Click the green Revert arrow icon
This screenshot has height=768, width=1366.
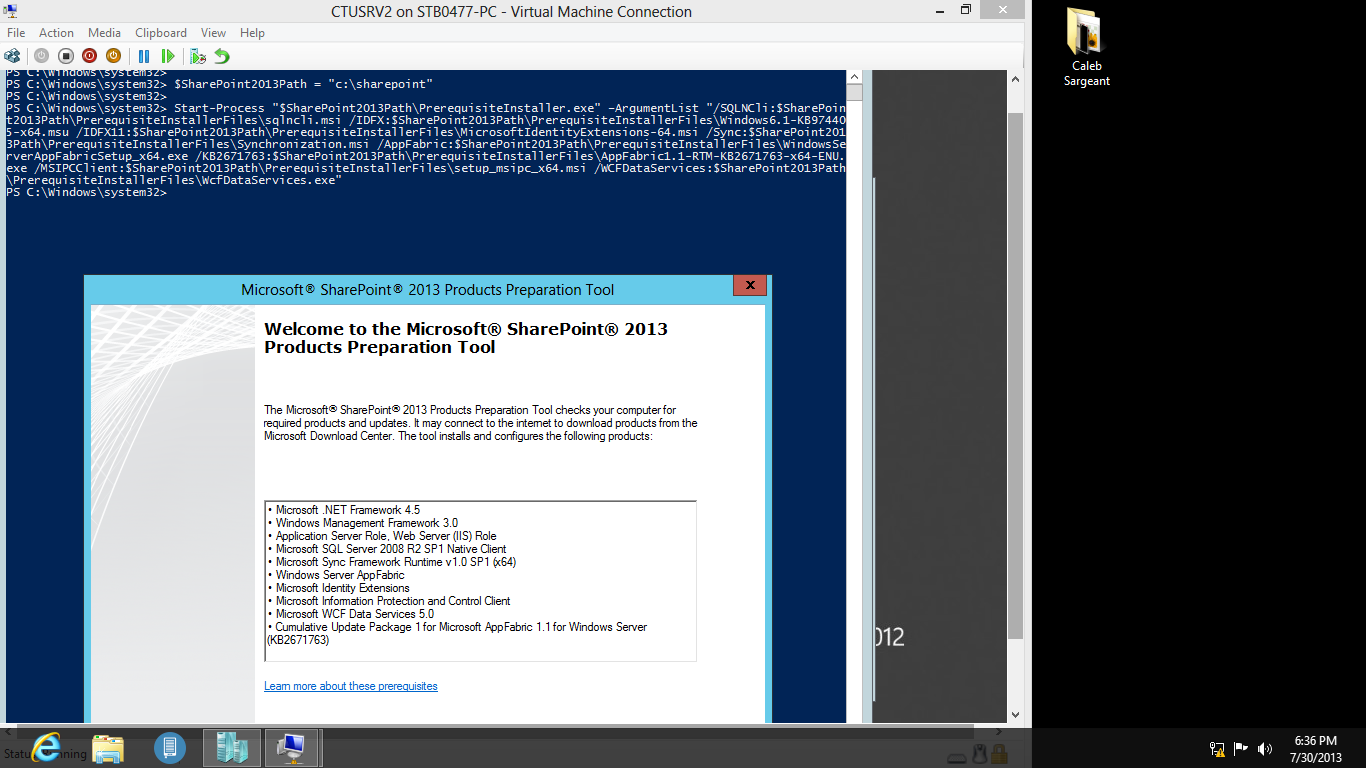point(222,56)
